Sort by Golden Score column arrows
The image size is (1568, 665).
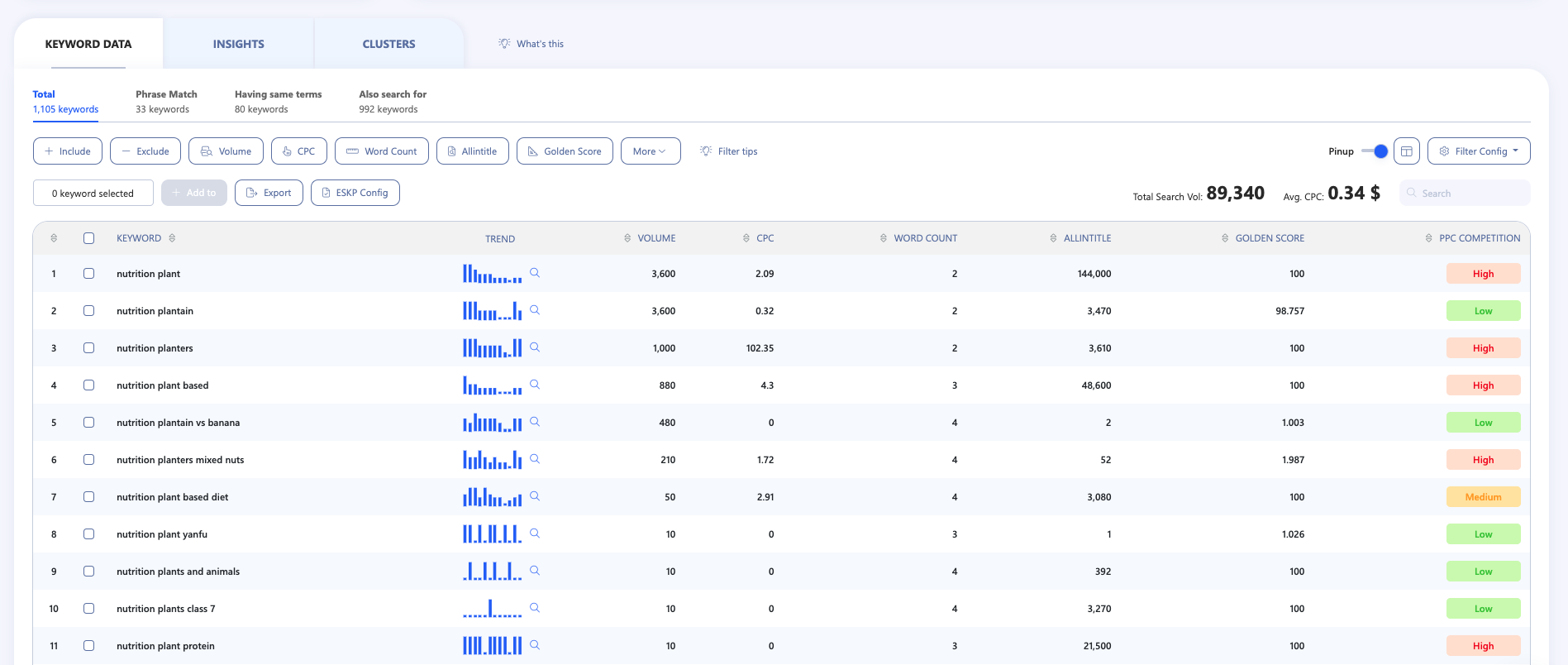pos(1225,238)
